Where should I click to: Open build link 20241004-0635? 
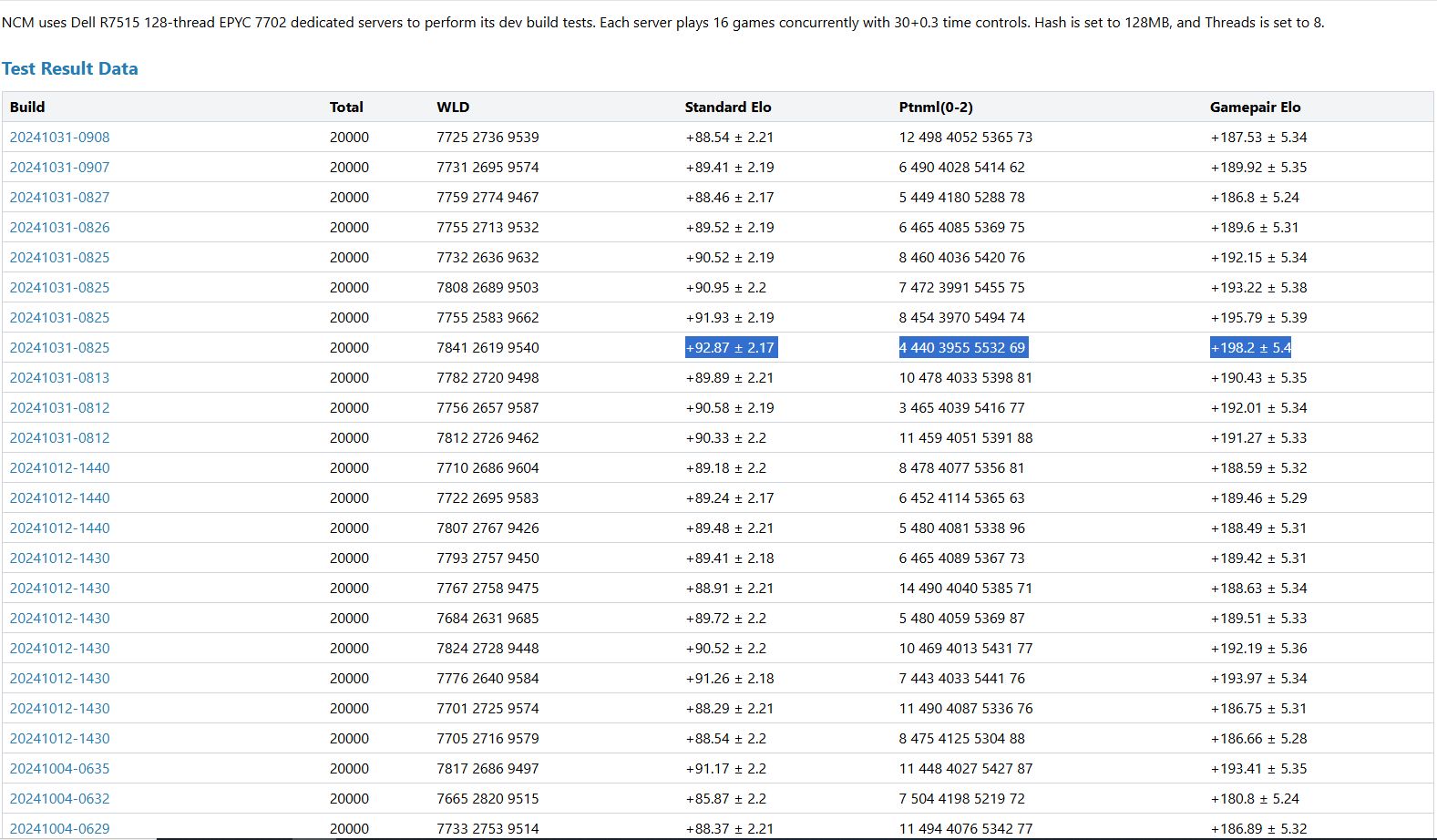coord(59,768)
